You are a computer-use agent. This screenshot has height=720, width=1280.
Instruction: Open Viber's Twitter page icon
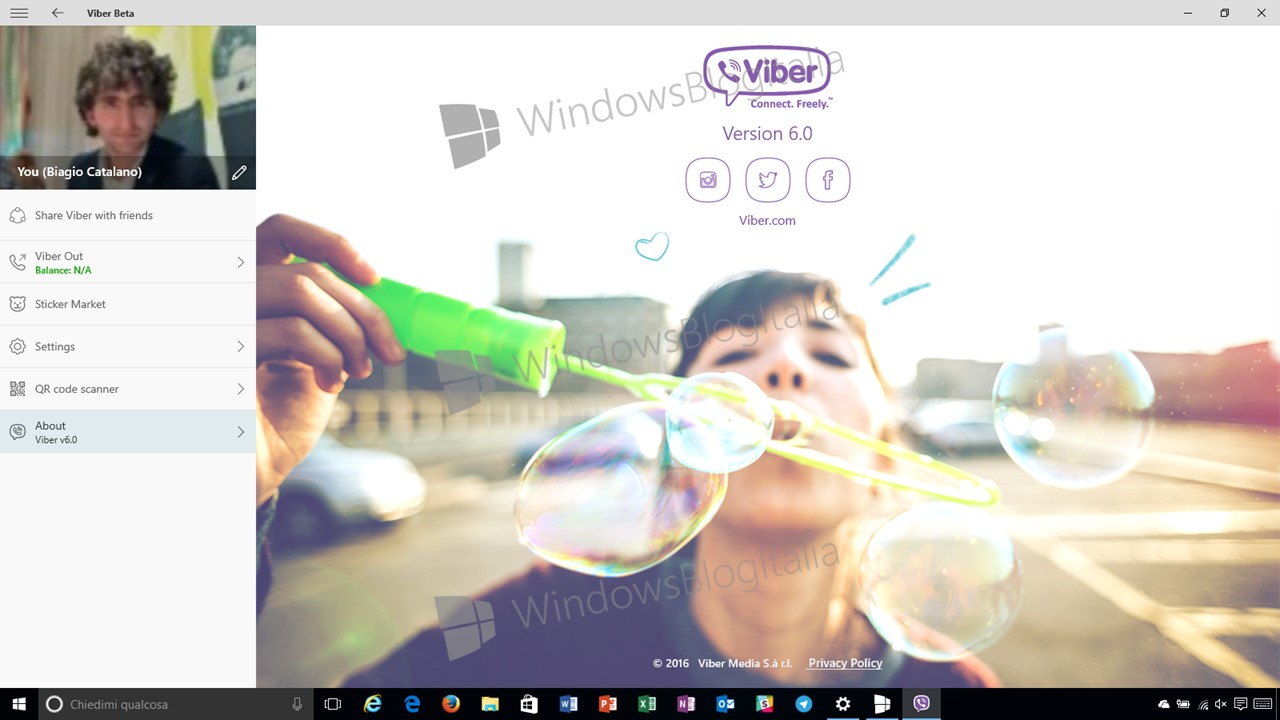[x=768, y=180]
